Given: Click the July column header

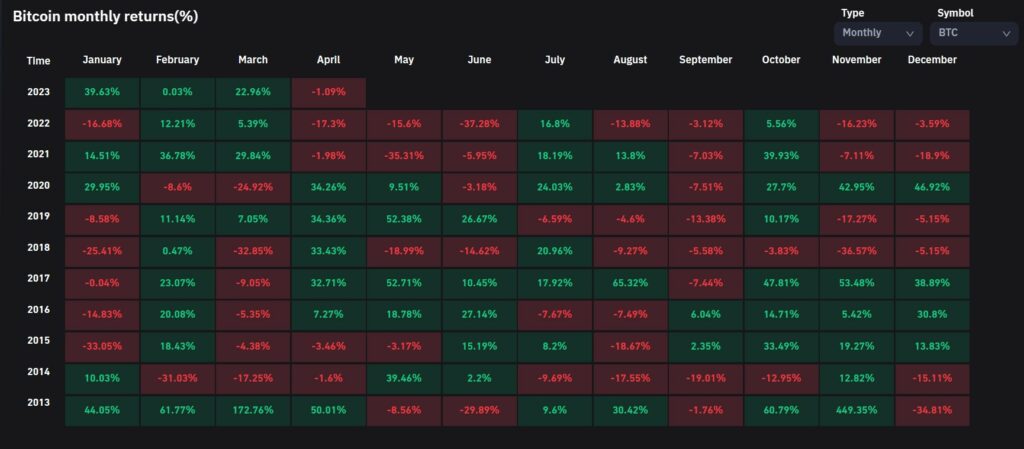Looking at the screenshot, I should 555,60.
